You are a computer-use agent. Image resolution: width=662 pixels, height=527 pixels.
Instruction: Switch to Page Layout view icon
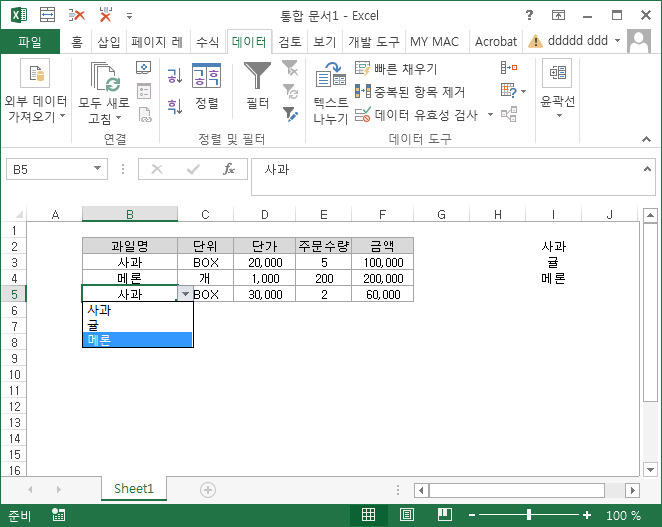pyautogui.click(x=407, y=514)
